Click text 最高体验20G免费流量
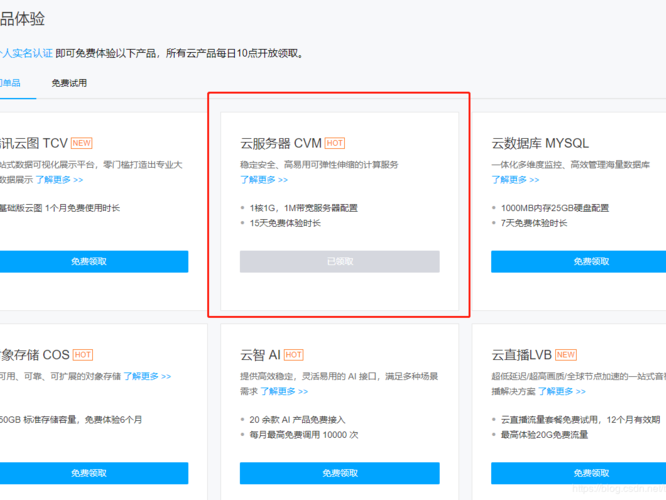The width and height of the screenshot is (666, 500). [x=545, y=435]
